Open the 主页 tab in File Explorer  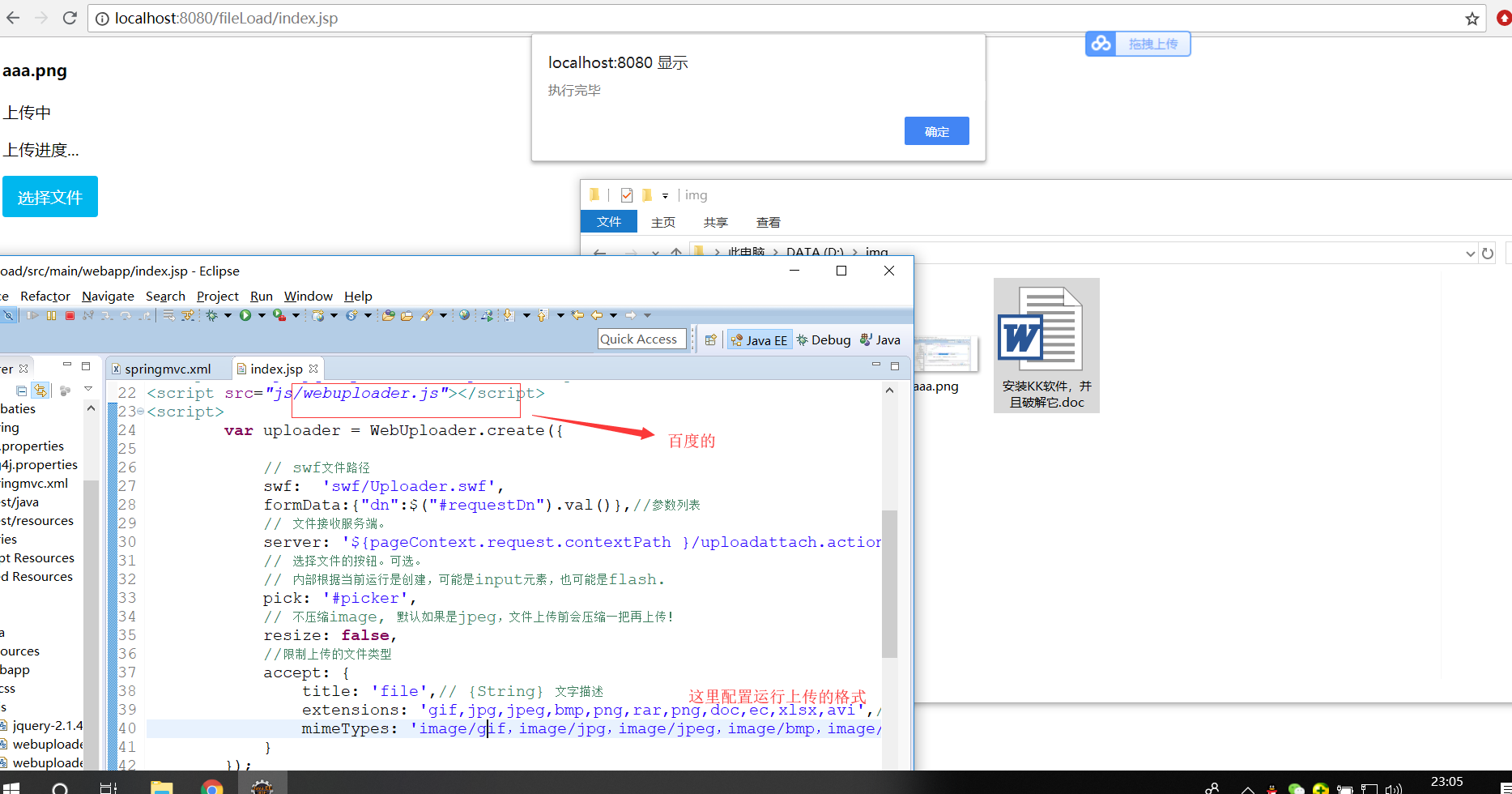click(663, 222)
